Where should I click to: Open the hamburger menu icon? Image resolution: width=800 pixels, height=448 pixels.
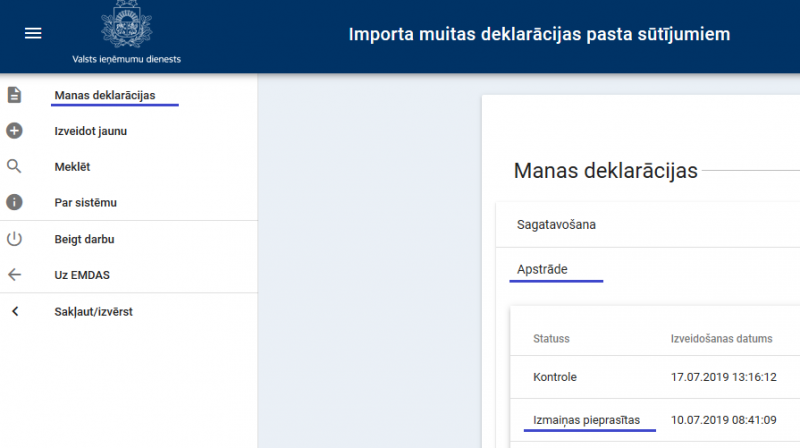pyautogui.click(x=33, y=34)
